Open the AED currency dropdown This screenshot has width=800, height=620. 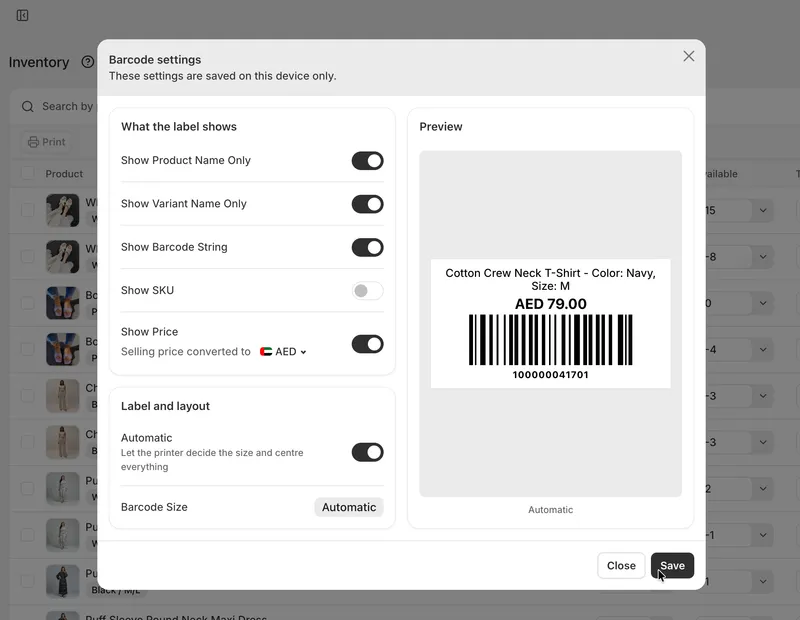pyautogui.click(x=284, y=352)
